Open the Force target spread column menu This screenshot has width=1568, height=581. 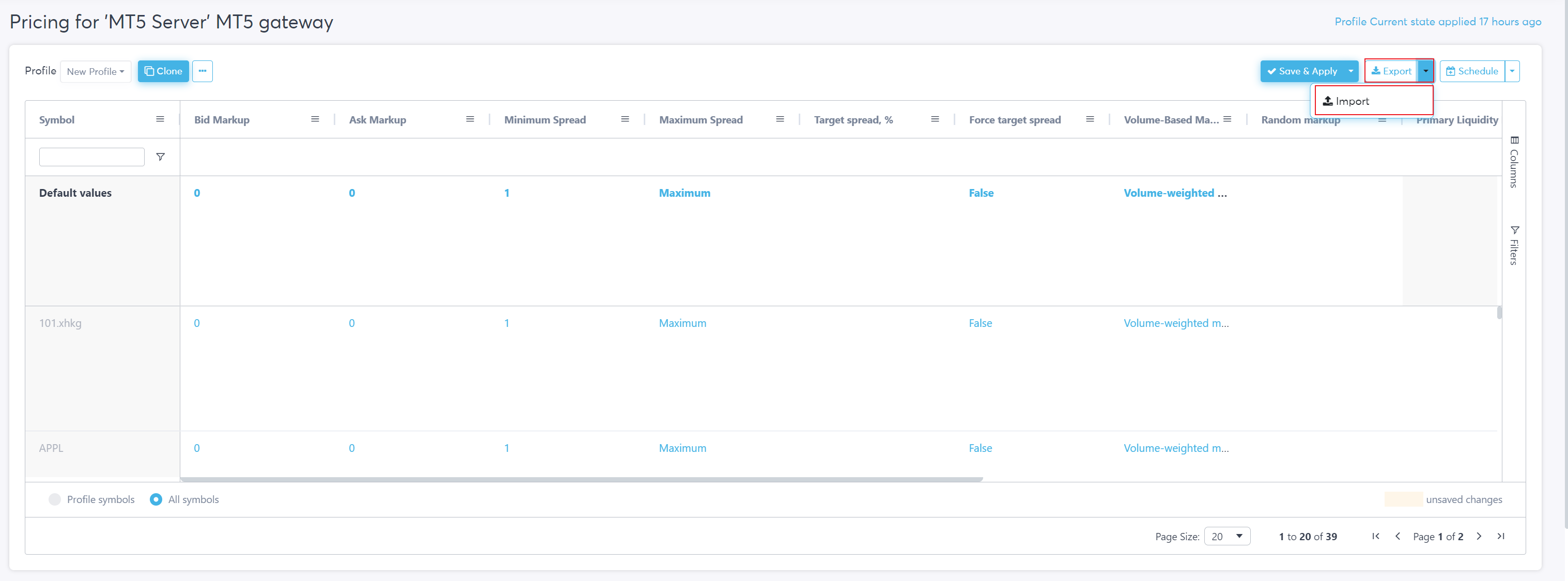1090,119
